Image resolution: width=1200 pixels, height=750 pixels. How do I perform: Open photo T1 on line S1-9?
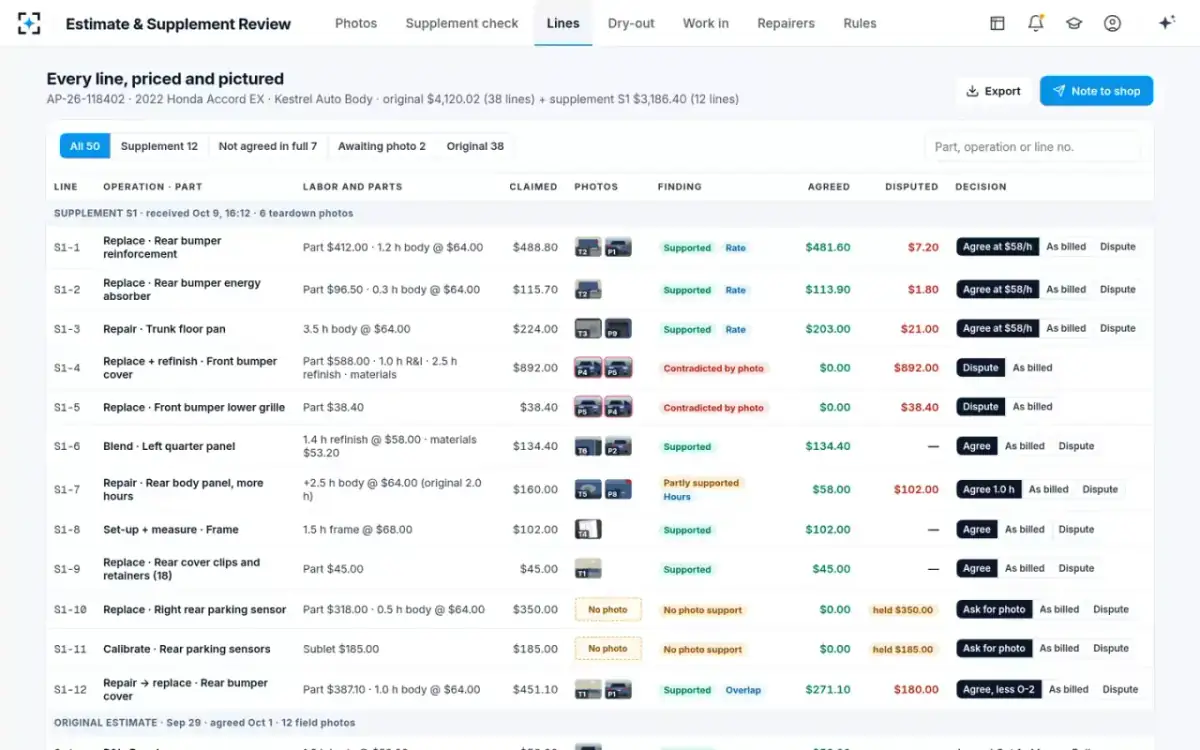coord(588,569)
